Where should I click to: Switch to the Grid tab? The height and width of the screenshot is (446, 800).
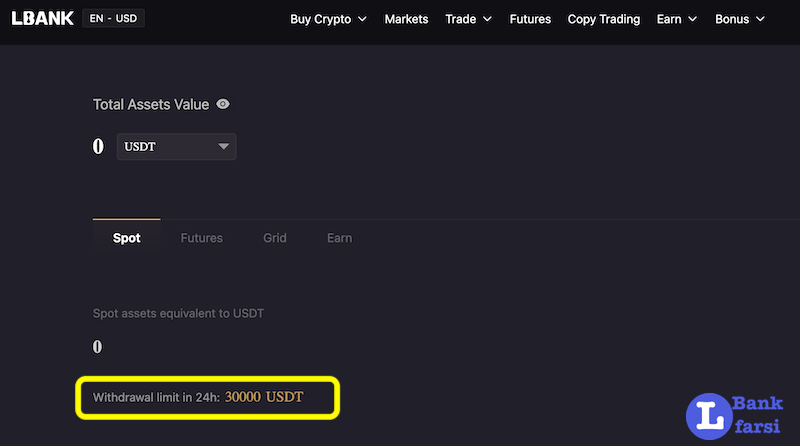pyautogui.click(x=275, y=238)
